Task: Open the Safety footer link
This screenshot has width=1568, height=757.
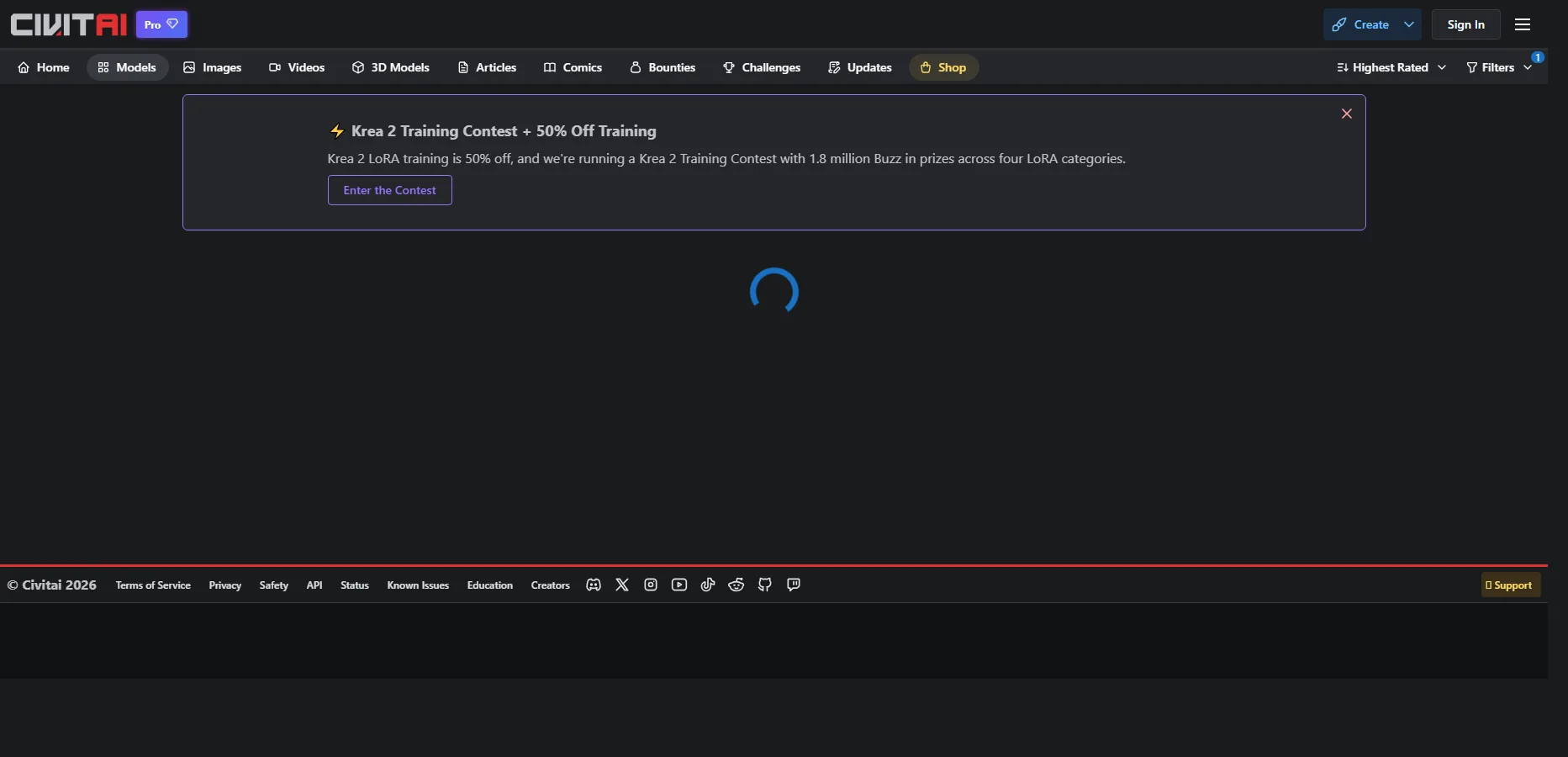Action: (x=274, y=585)
